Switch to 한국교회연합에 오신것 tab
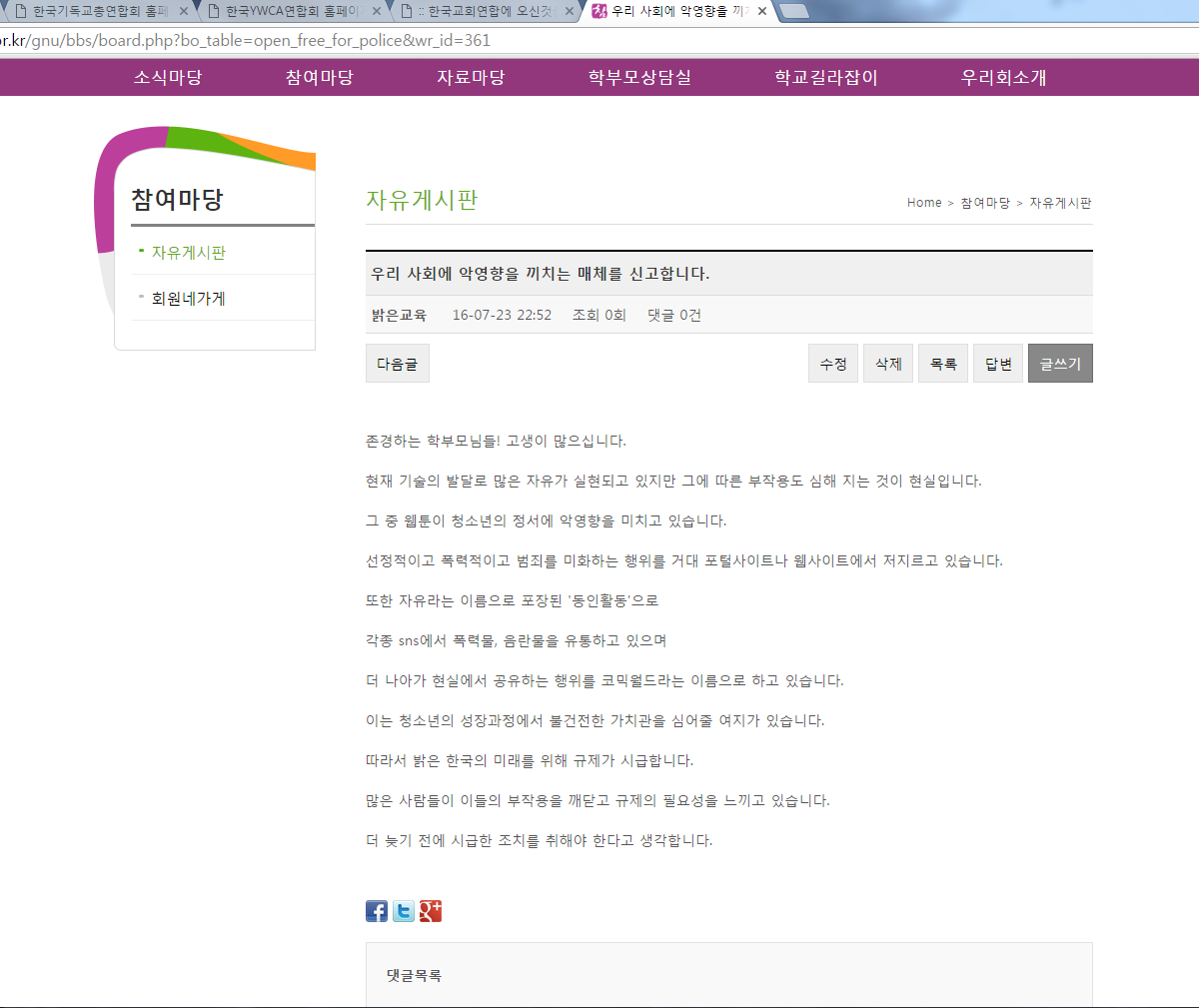1199x1008 pixels. pos(484,12)
